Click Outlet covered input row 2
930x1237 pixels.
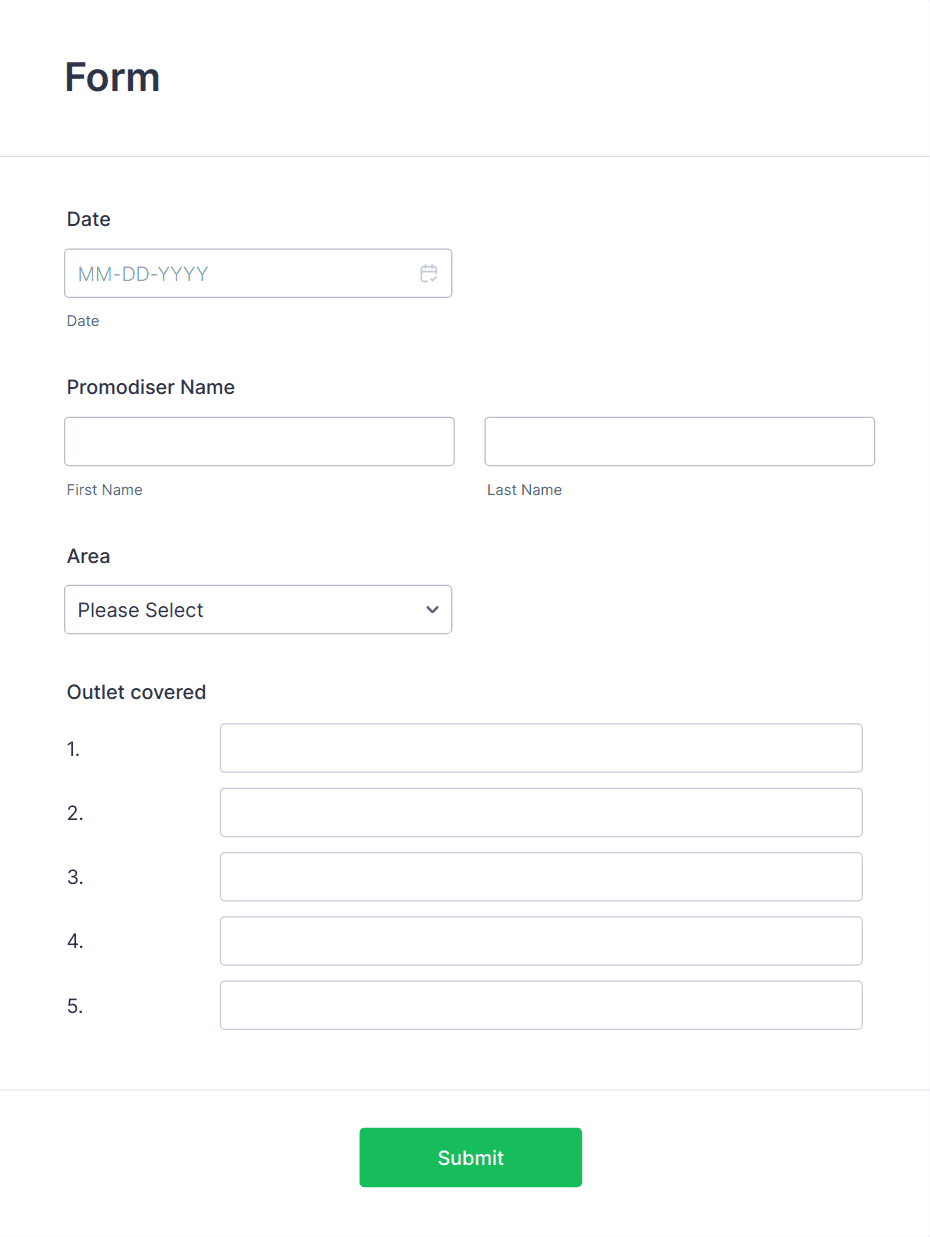point(540,812)
